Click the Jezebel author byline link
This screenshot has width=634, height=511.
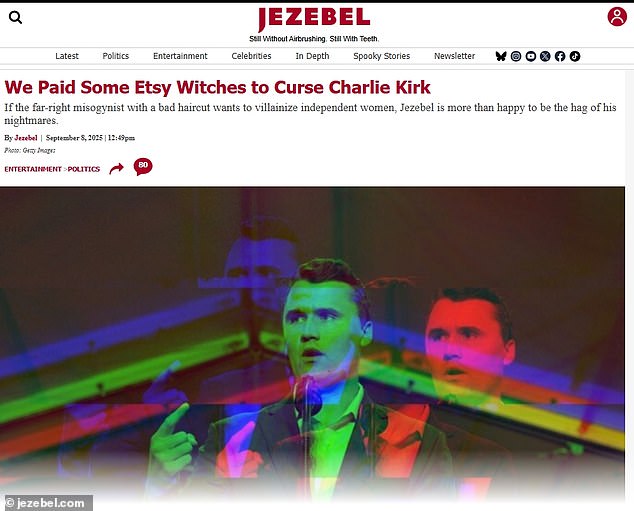click(26, 138)
